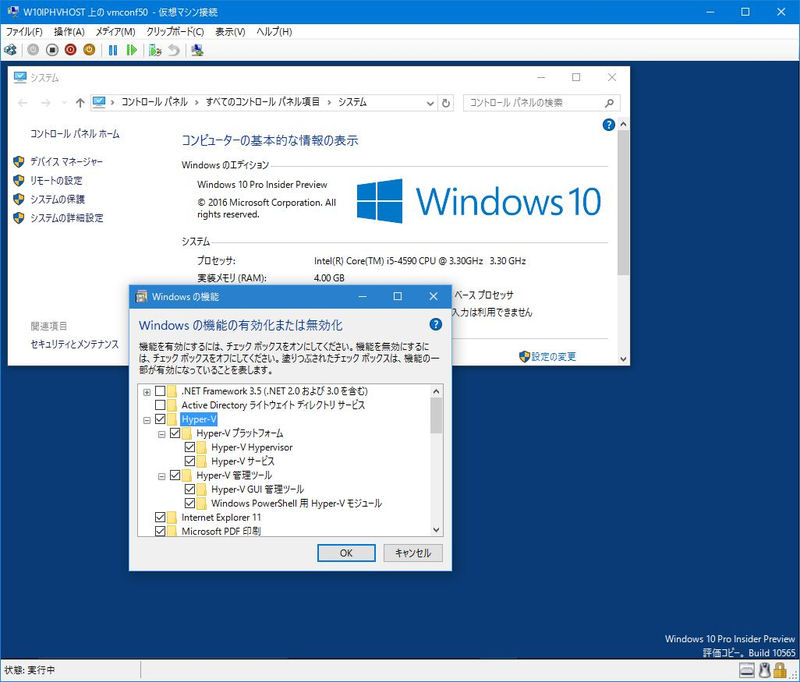Image resolution: width=800 pixels, height=682 pixels.
Task: Click the Windows Features dialog title icon
Action: coord(141,297)
